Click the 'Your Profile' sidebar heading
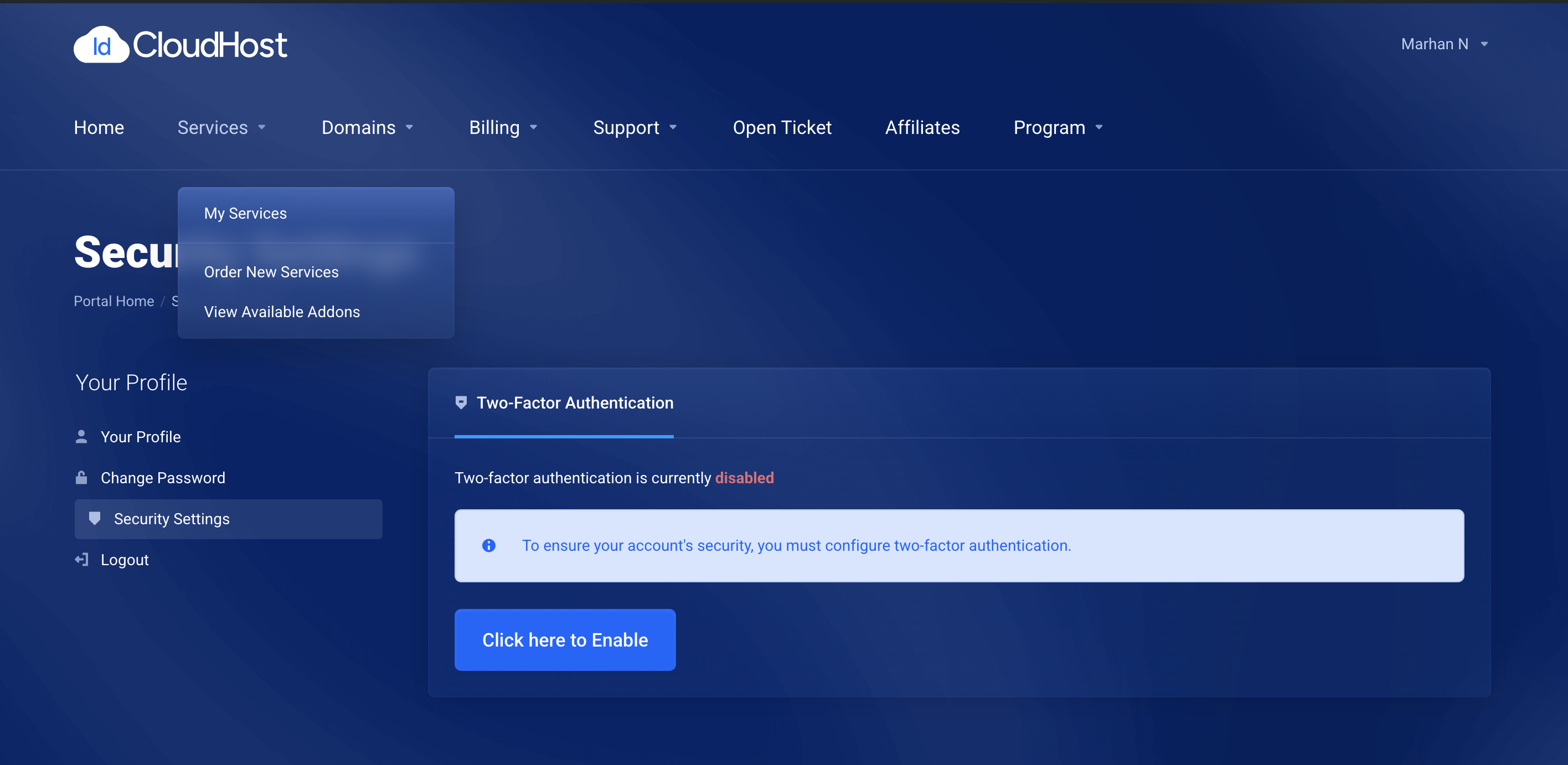The width and height of the screenshot is (1568, 765). pyautogui.click(x=131, y=382)
